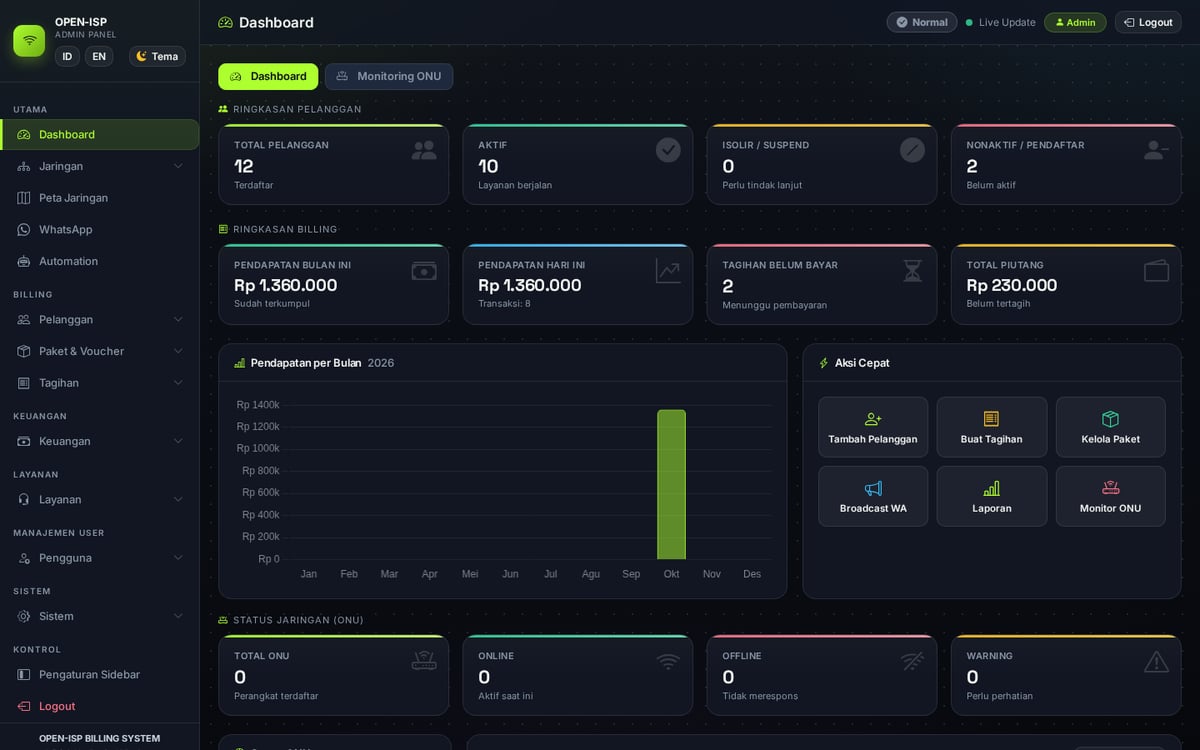Open the Automation menu item
Image resolution: width=1200 pixels, height=750 pixels.
pyautogui.click(x=99, y=261)
